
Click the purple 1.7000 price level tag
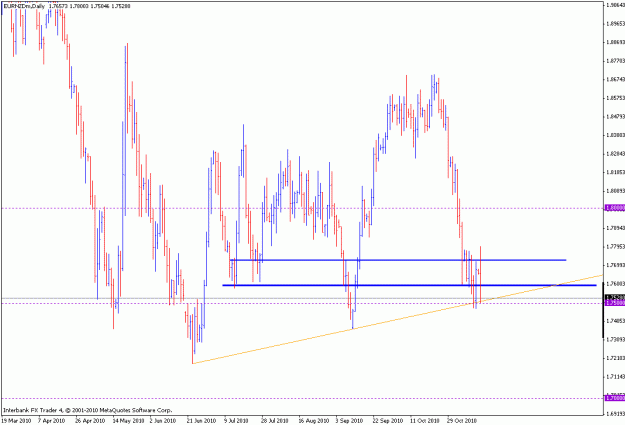click(x=615, y=398)
